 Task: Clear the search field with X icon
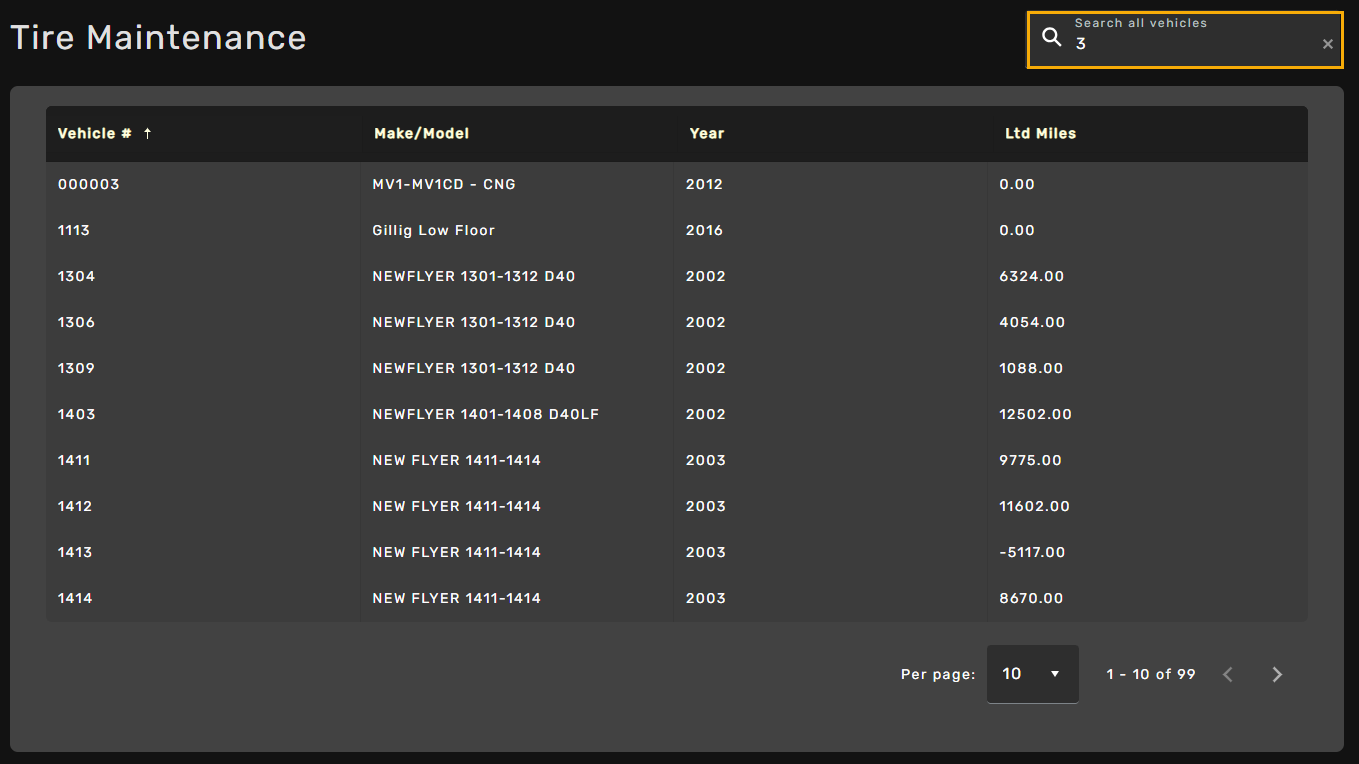[x=1327, y=44]
